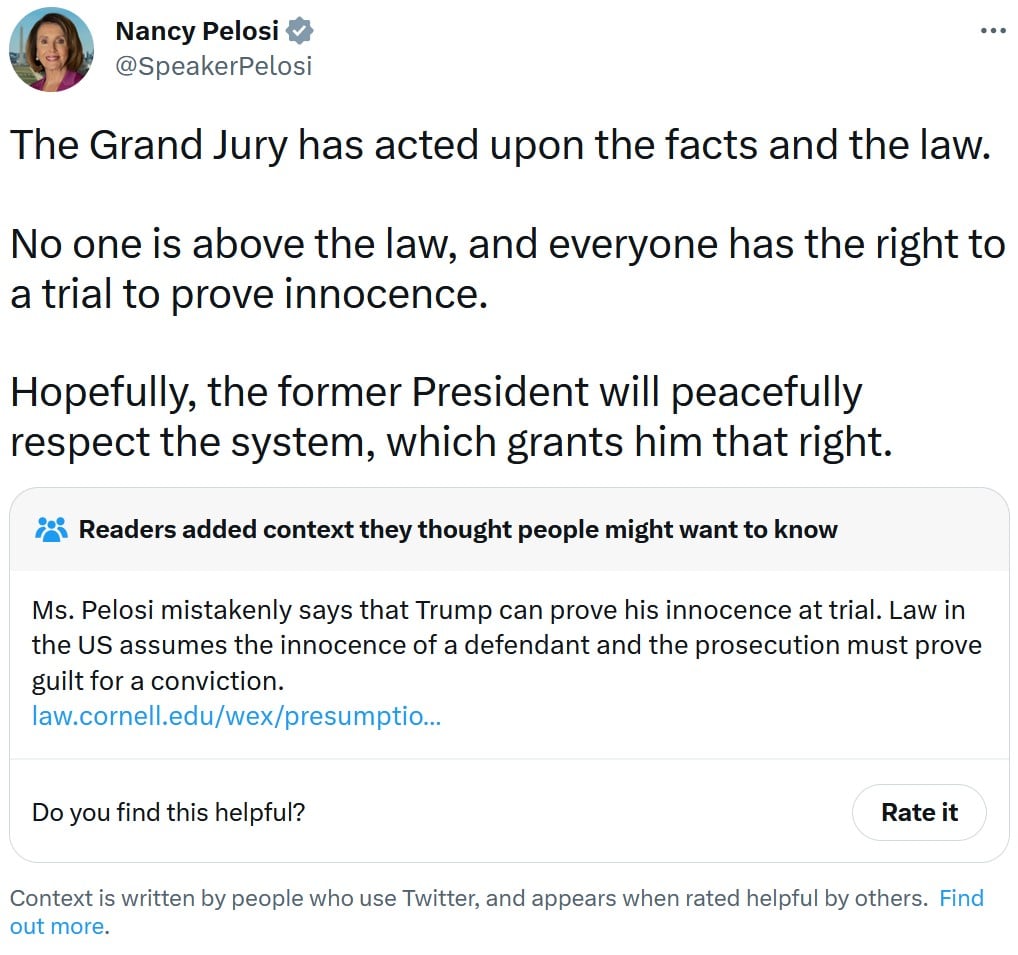Click the Community Notes people icon
This screenshot has width=1018, height=955.
coord(51,530)
